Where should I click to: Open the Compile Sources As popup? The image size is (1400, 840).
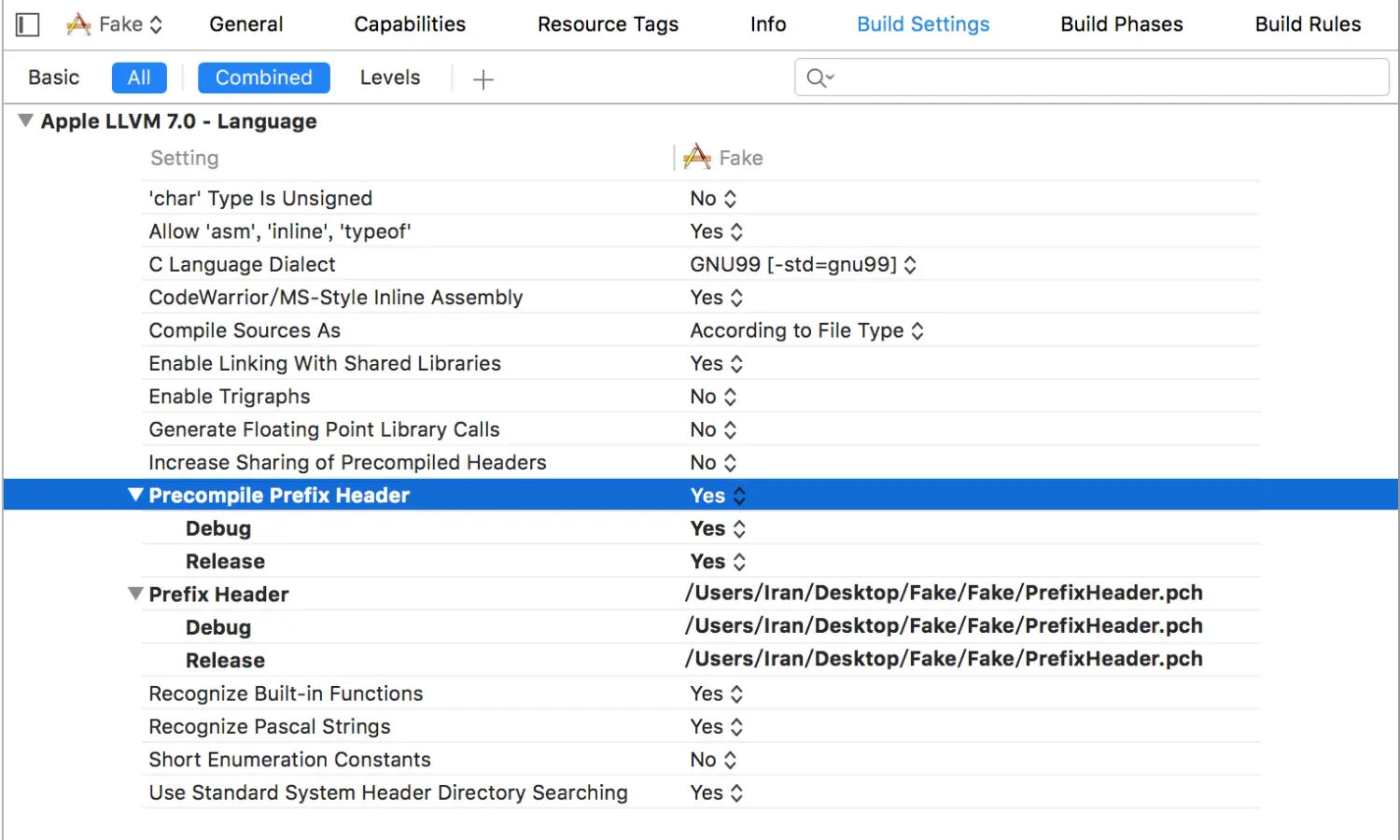(x=806, y=330)
